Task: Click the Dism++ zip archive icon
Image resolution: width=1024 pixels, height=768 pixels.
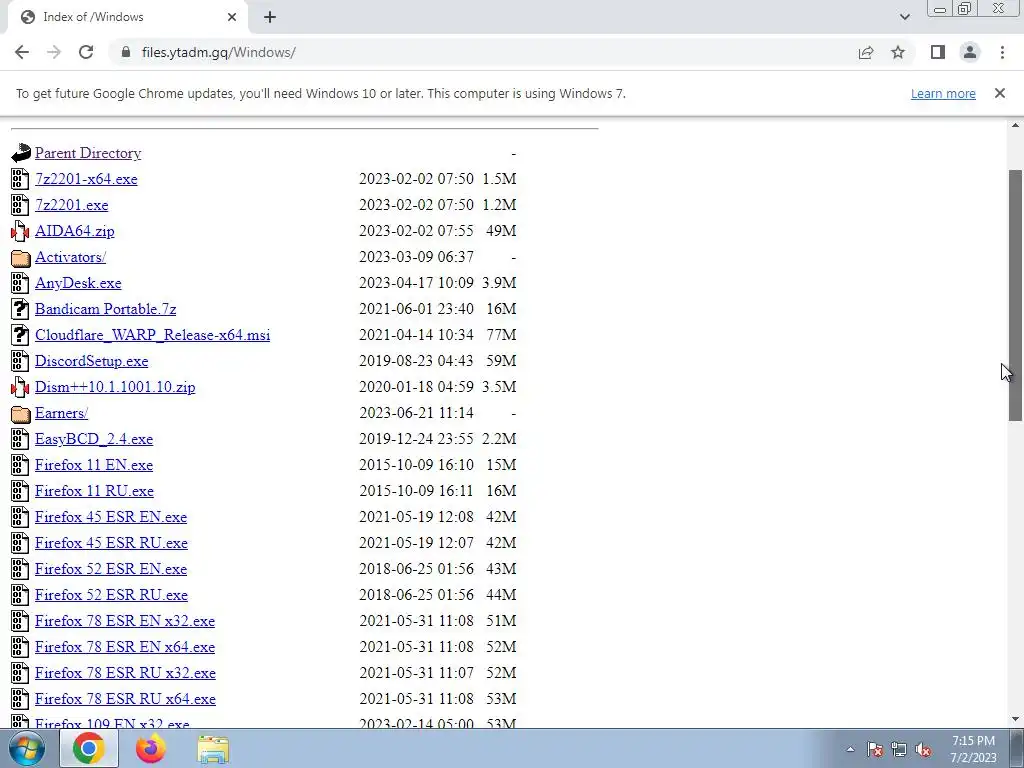Action: 20,387
